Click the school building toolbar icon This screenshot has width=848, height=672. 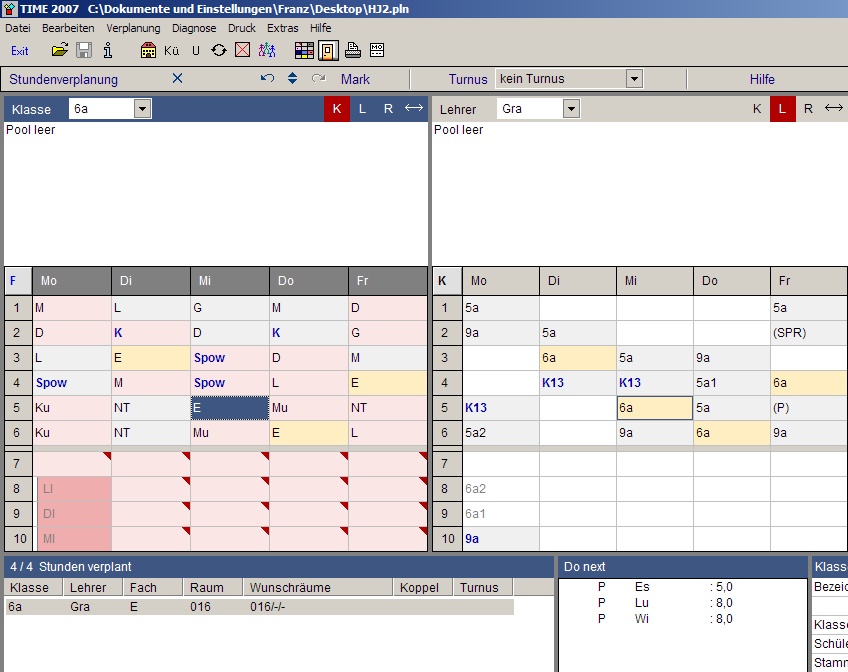148,50
